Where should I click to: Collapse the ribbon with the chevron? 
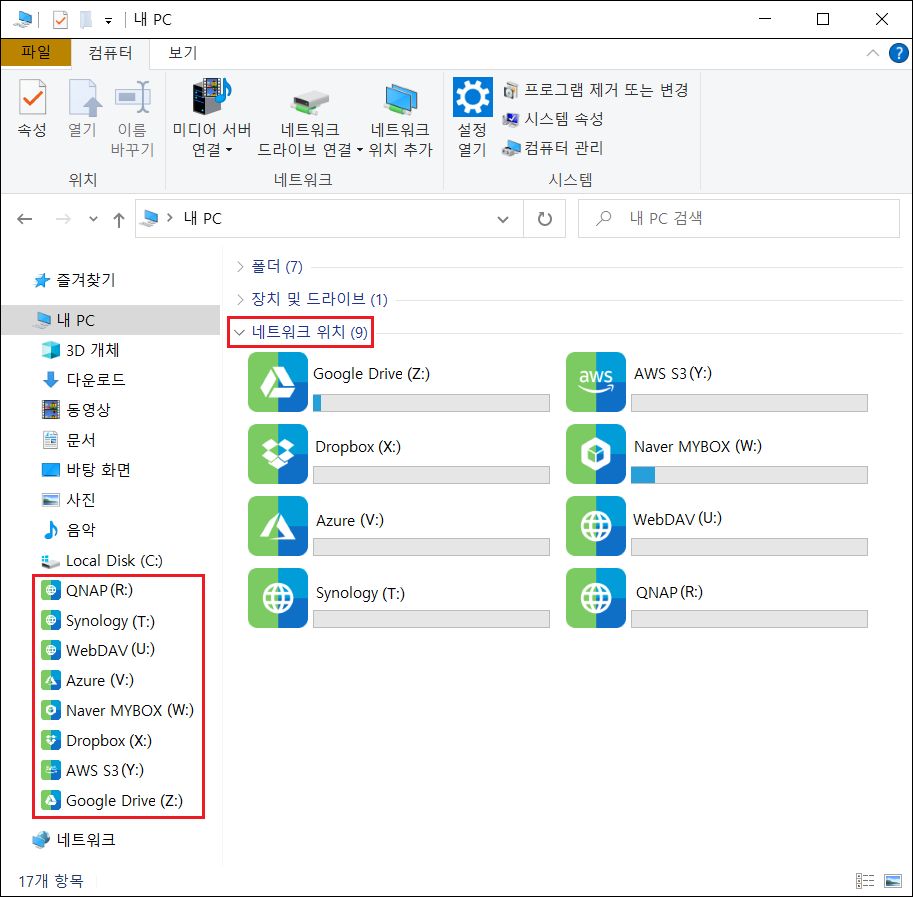pyautogui.click(x=872, y=54)
